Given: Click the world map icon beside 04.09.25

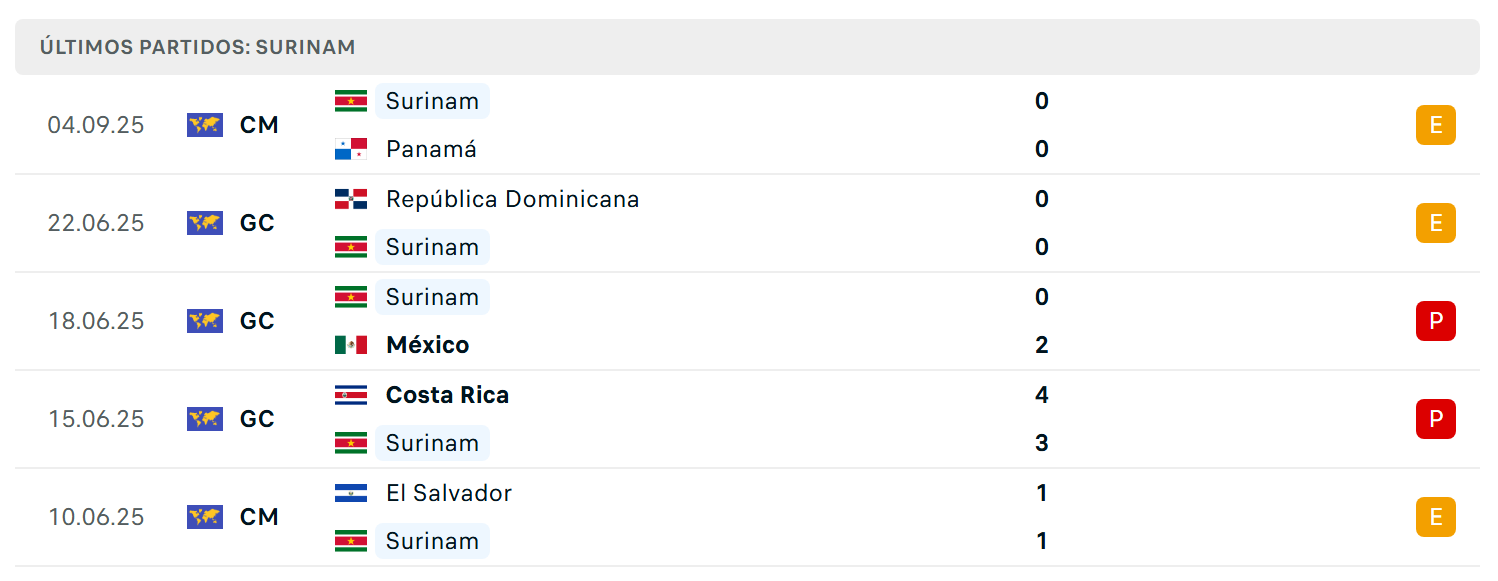Looking at the screenshot, I should [x=205, y=125].
